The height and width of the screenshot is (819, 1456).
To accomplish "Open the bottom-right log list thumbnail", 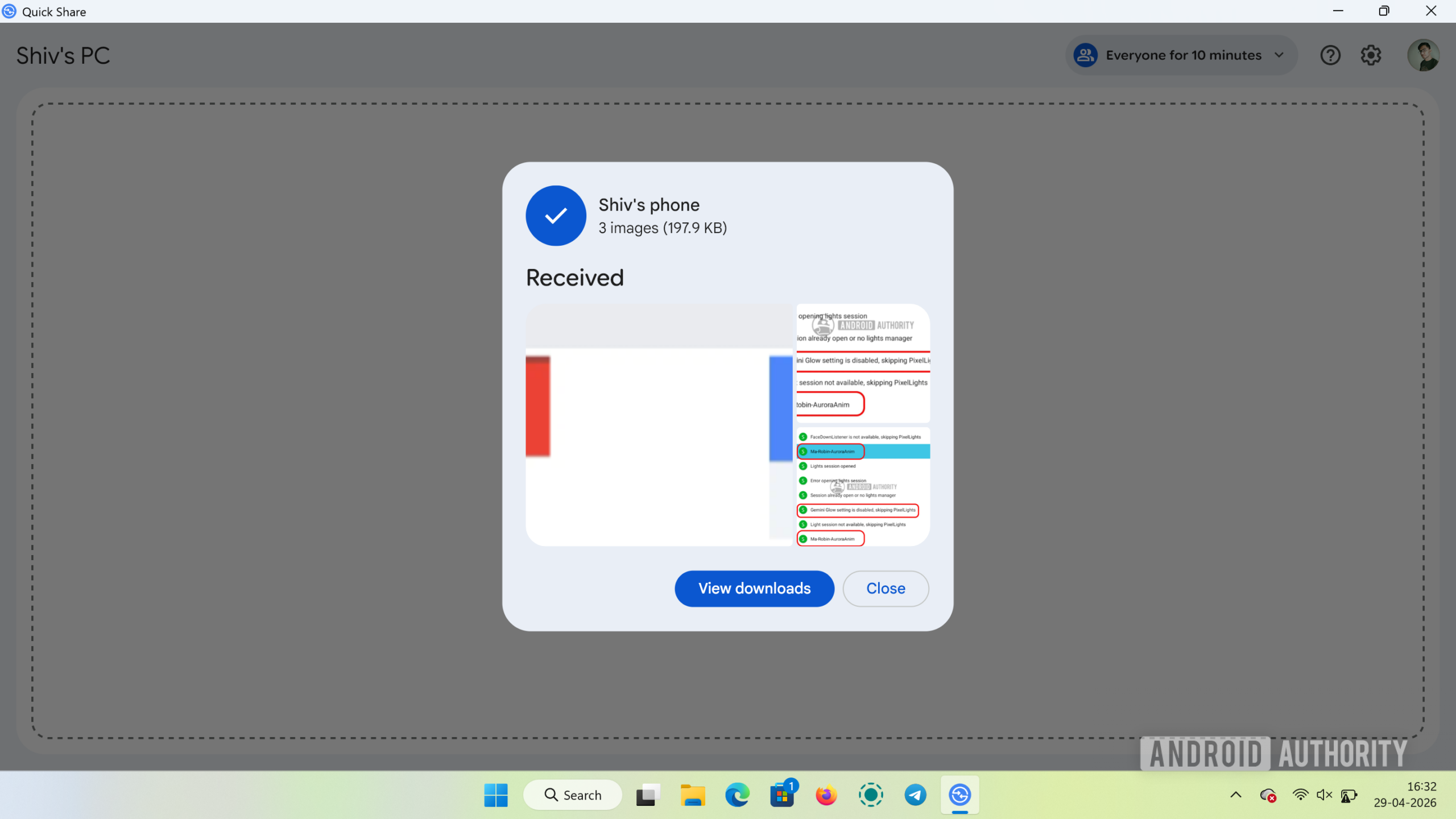I will click(x=863, y=487).
